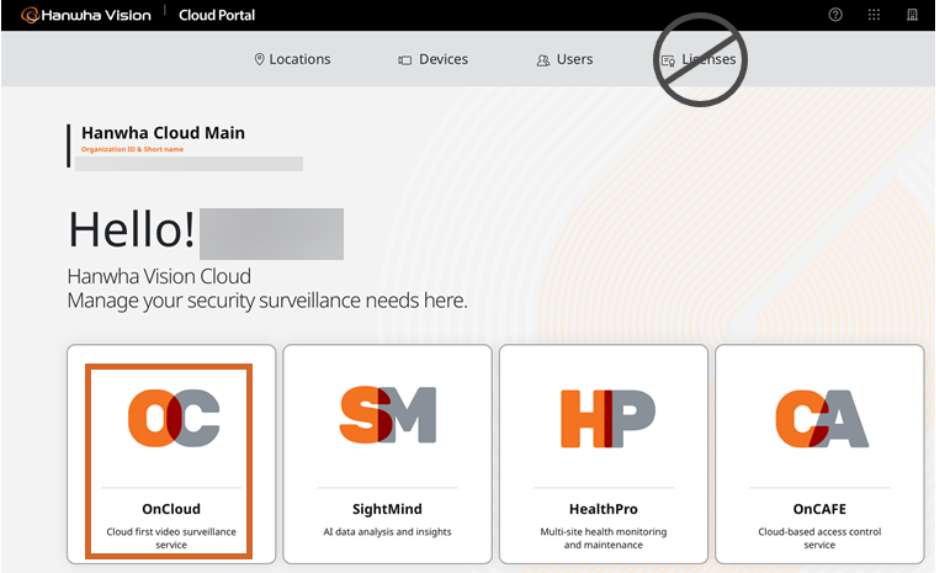Switch to the Devices tab

pos(433,59)
